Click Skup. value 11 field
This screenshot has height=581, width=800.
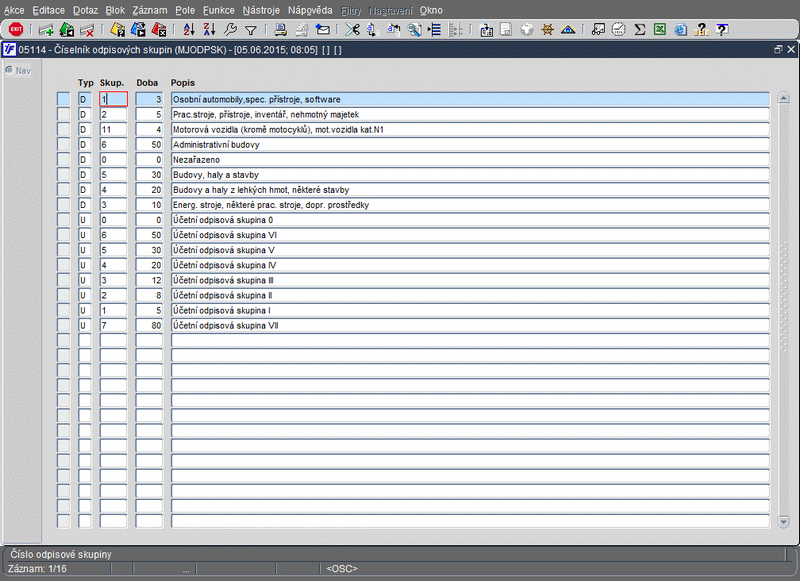click(113, 129)
